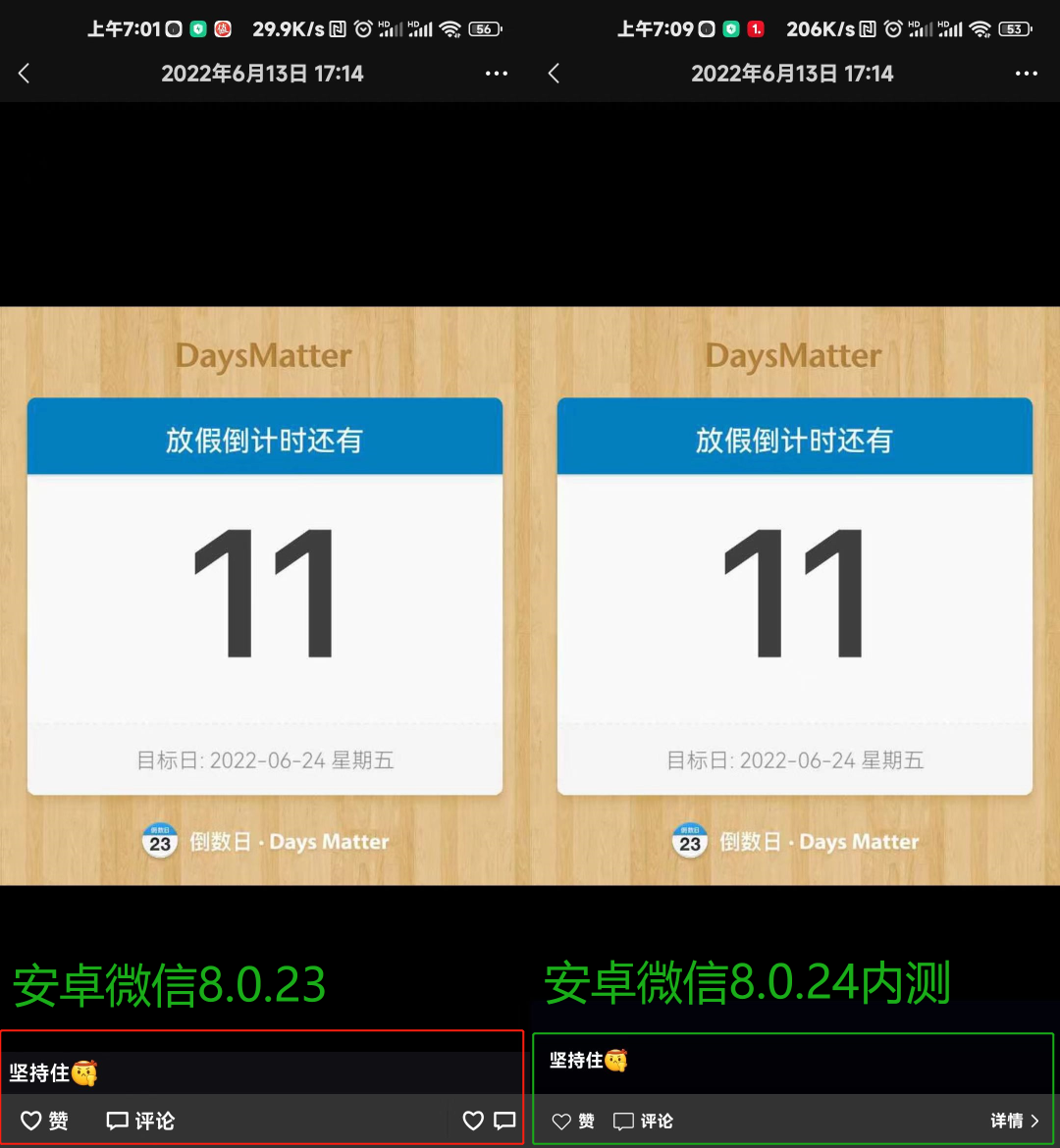Viewport: 1060px width, 1148px height.
Task: Tap back arrow in left WeChat 8.0.23 screen
Action: pyautogui.click(x=25, y=74)
